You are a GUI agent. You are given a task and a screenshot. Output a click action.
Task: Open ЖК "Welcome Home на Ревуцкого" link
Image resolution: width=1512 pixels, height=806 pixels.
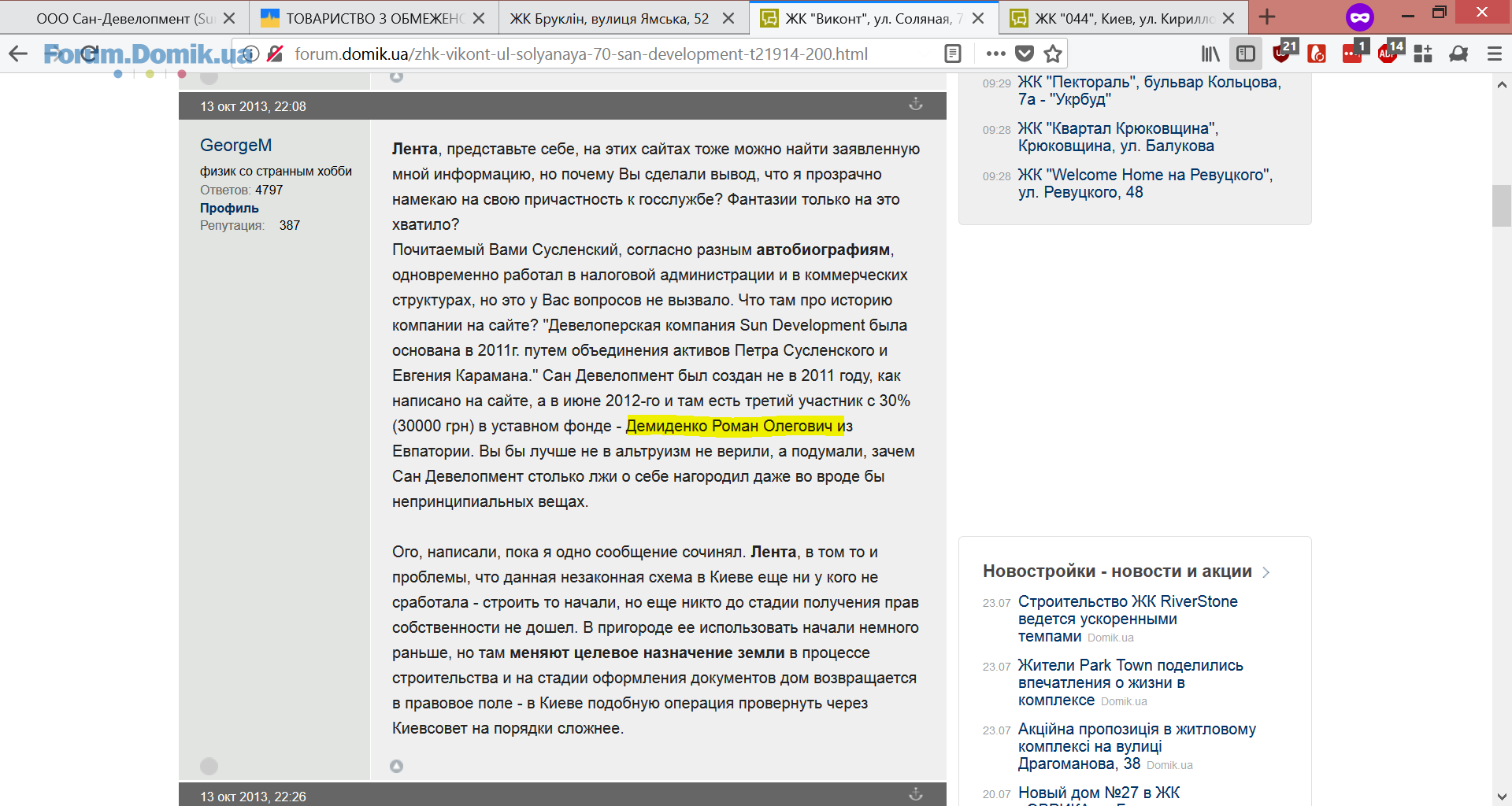pos(1145,183)
